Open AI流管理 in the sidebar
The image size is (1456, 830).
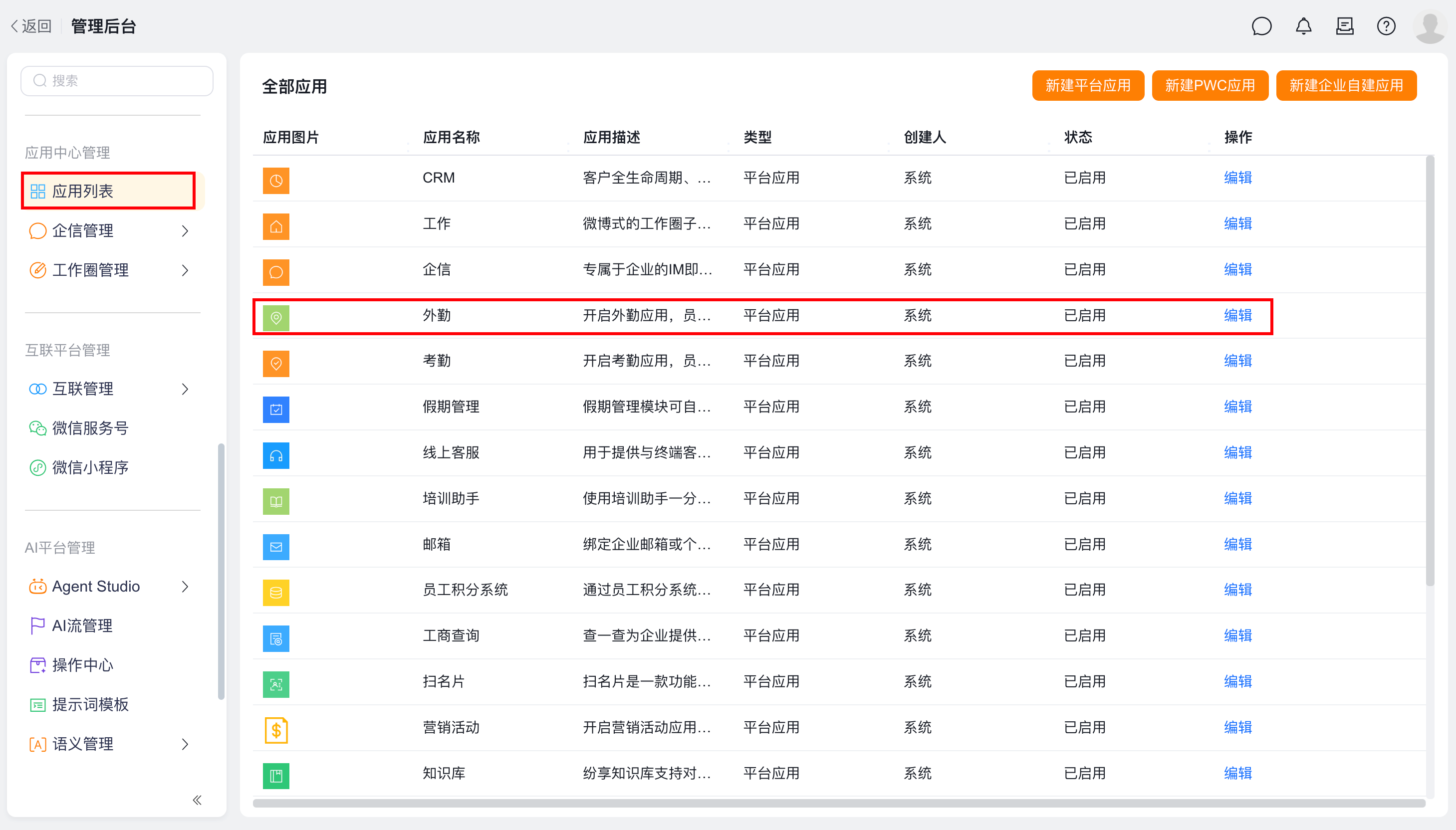71,626
